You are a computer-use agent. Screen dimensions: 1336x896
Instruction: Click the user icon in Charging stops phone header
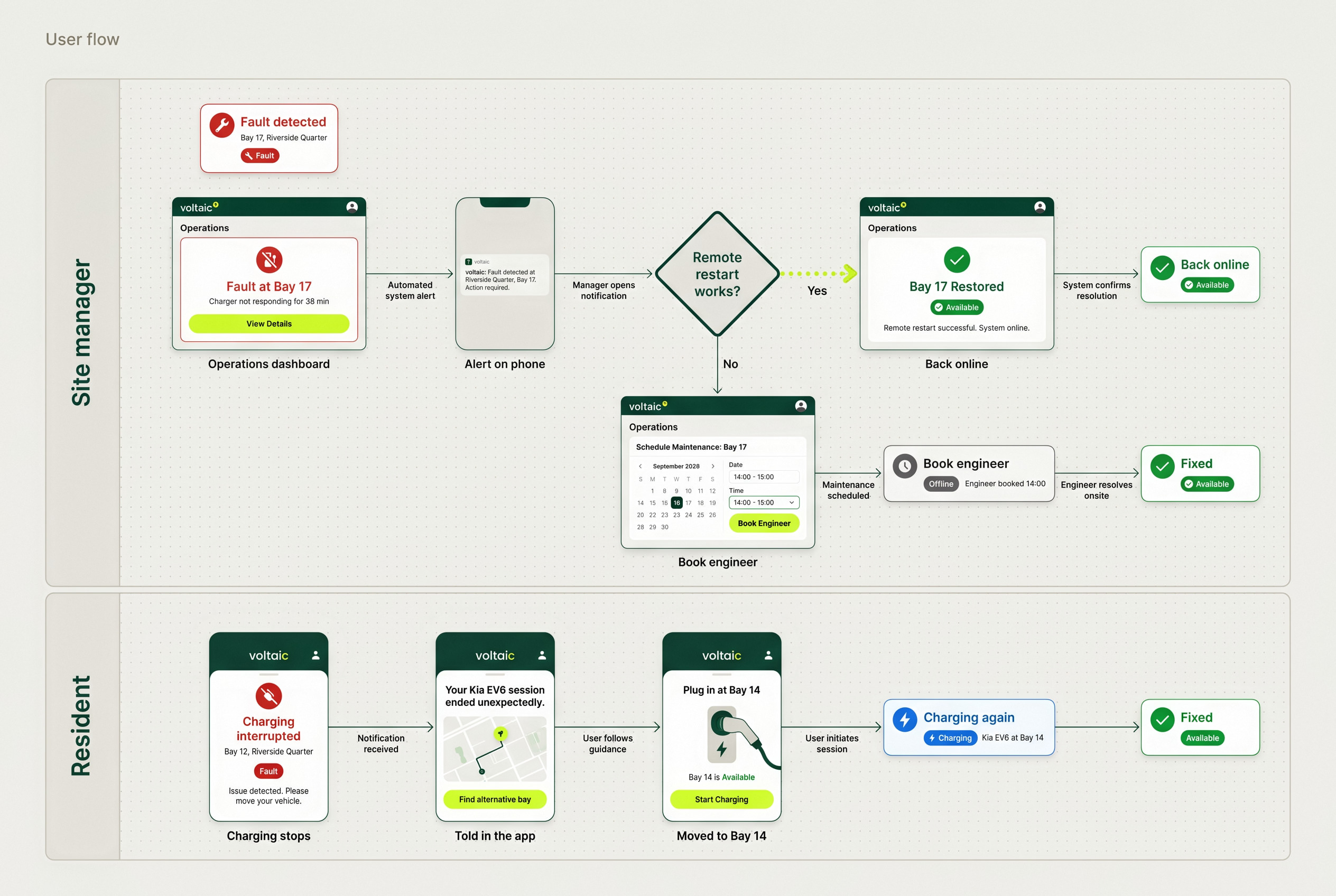[x=316, y=656]
